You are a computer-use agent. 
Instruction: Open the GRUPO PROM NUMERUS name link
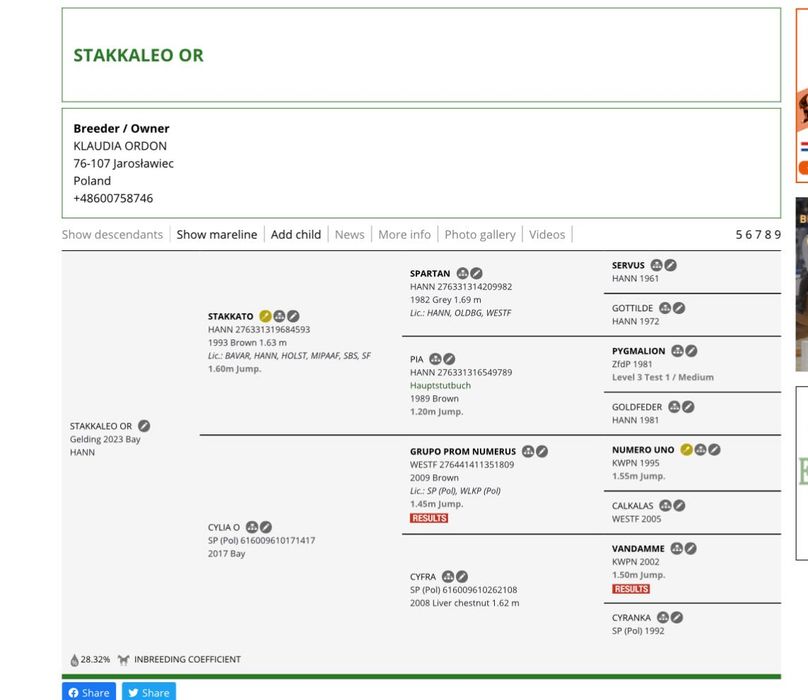pos(463,451)
